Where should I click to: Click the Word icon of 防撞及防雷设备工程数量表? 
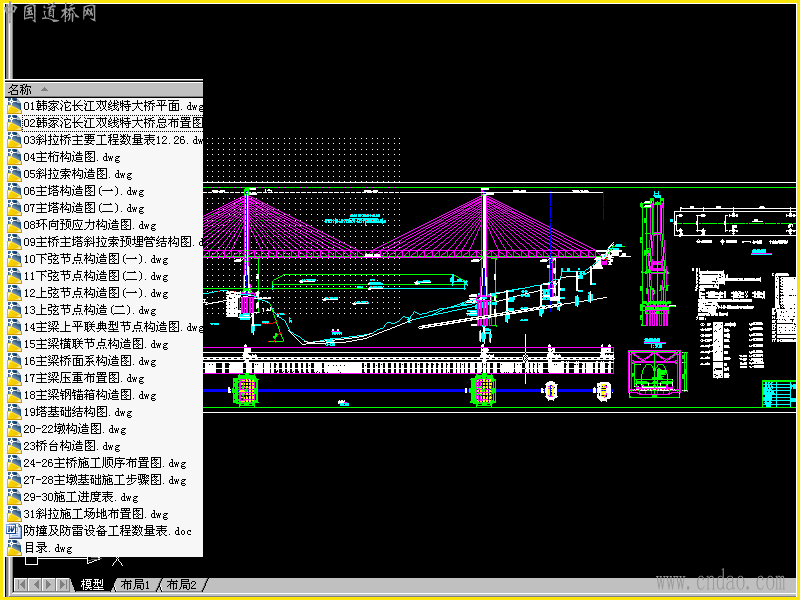pyautogui.click(x=14, y=531)
